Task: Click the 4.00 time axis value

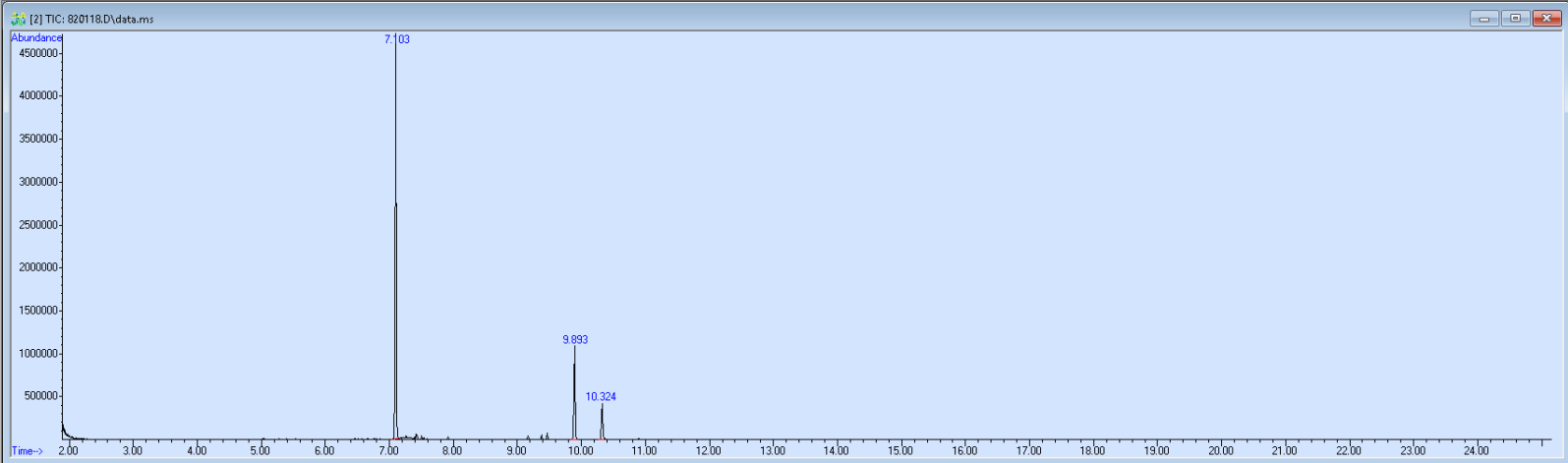Action: [x=197, y=451]
